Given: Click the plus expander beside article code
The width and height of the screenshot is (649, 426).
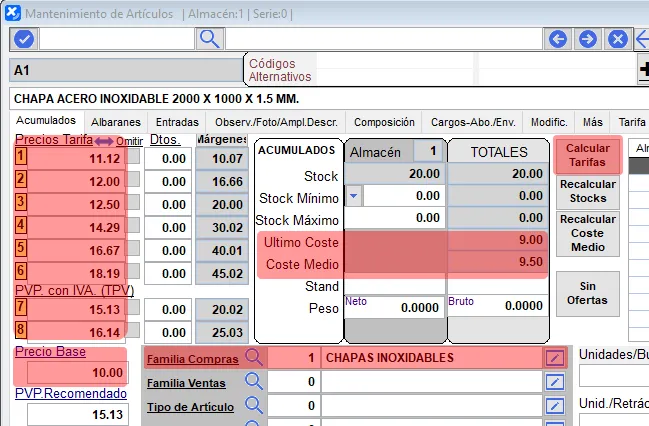Looking at the screenshot, I should pyautogui.click(x=643, y=71).
